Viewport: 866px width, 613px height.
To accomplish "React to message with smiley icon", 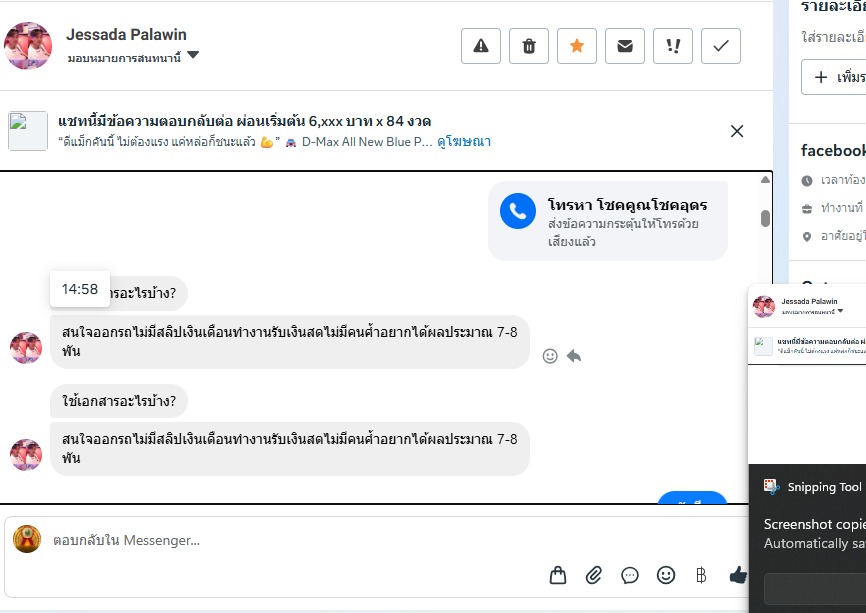I will click(x=550, y=355).
